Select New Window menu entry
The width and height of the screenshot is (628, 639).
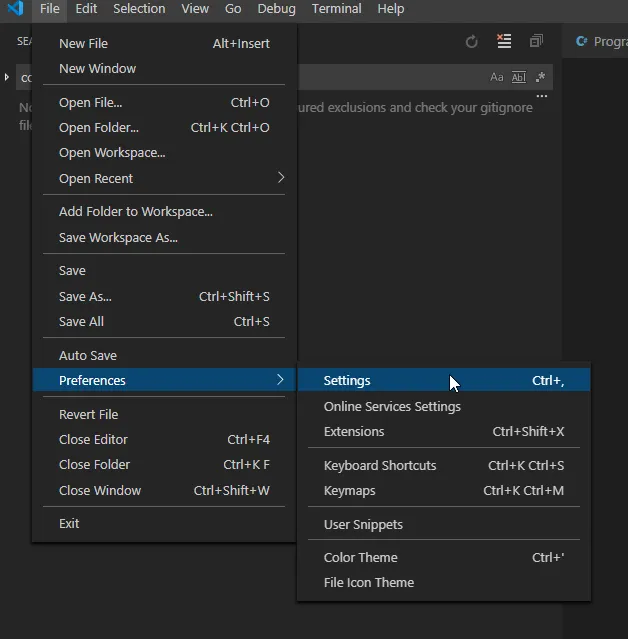(x=164, y=68)
